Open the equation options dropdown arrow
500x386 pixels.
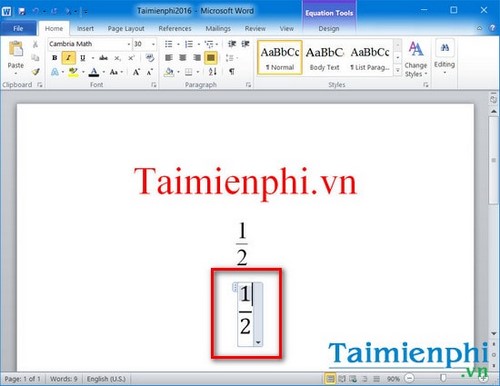[258, 342]
